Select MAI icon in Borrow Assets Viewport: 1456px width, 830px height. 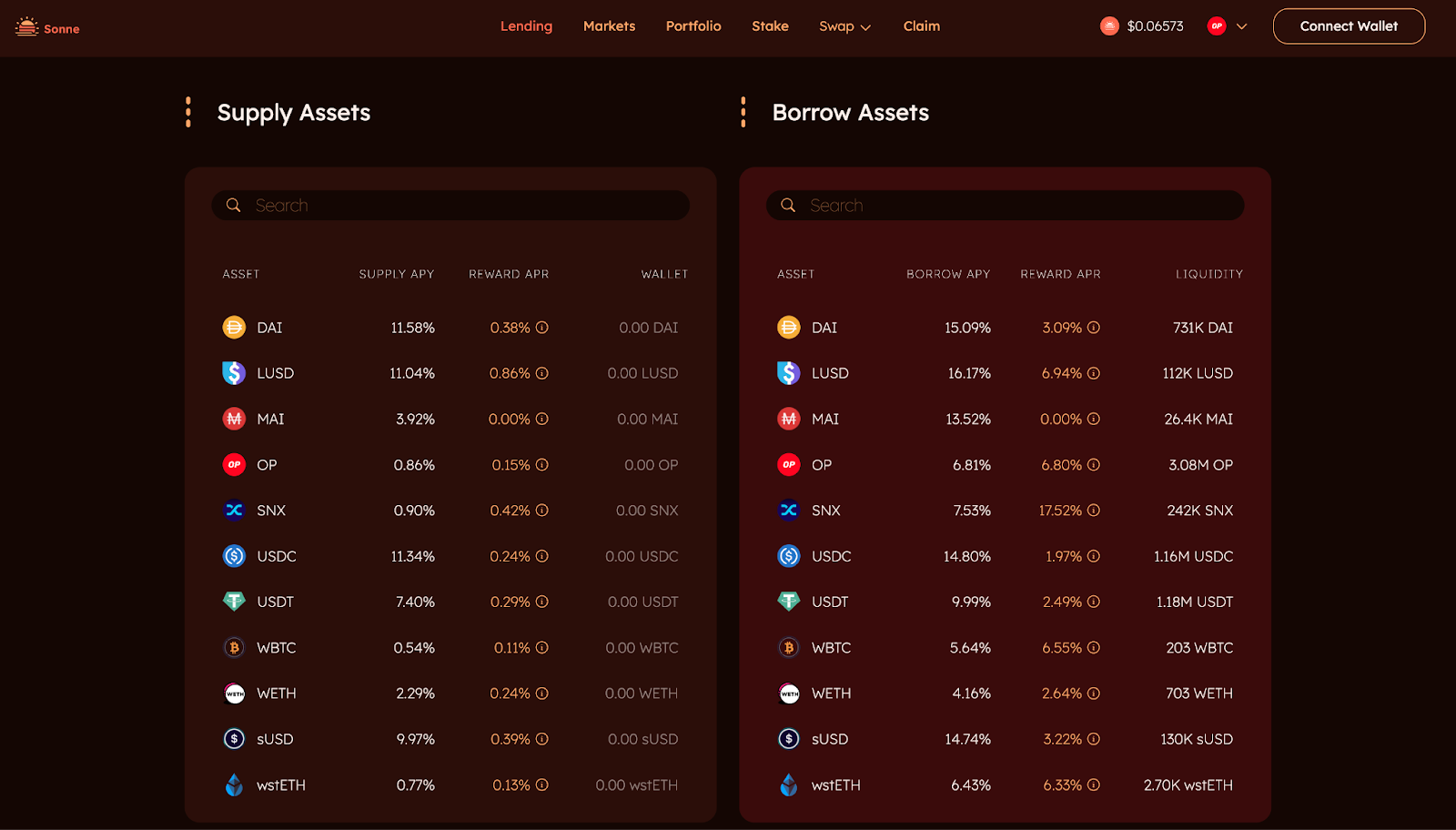[x=789, y=419]
